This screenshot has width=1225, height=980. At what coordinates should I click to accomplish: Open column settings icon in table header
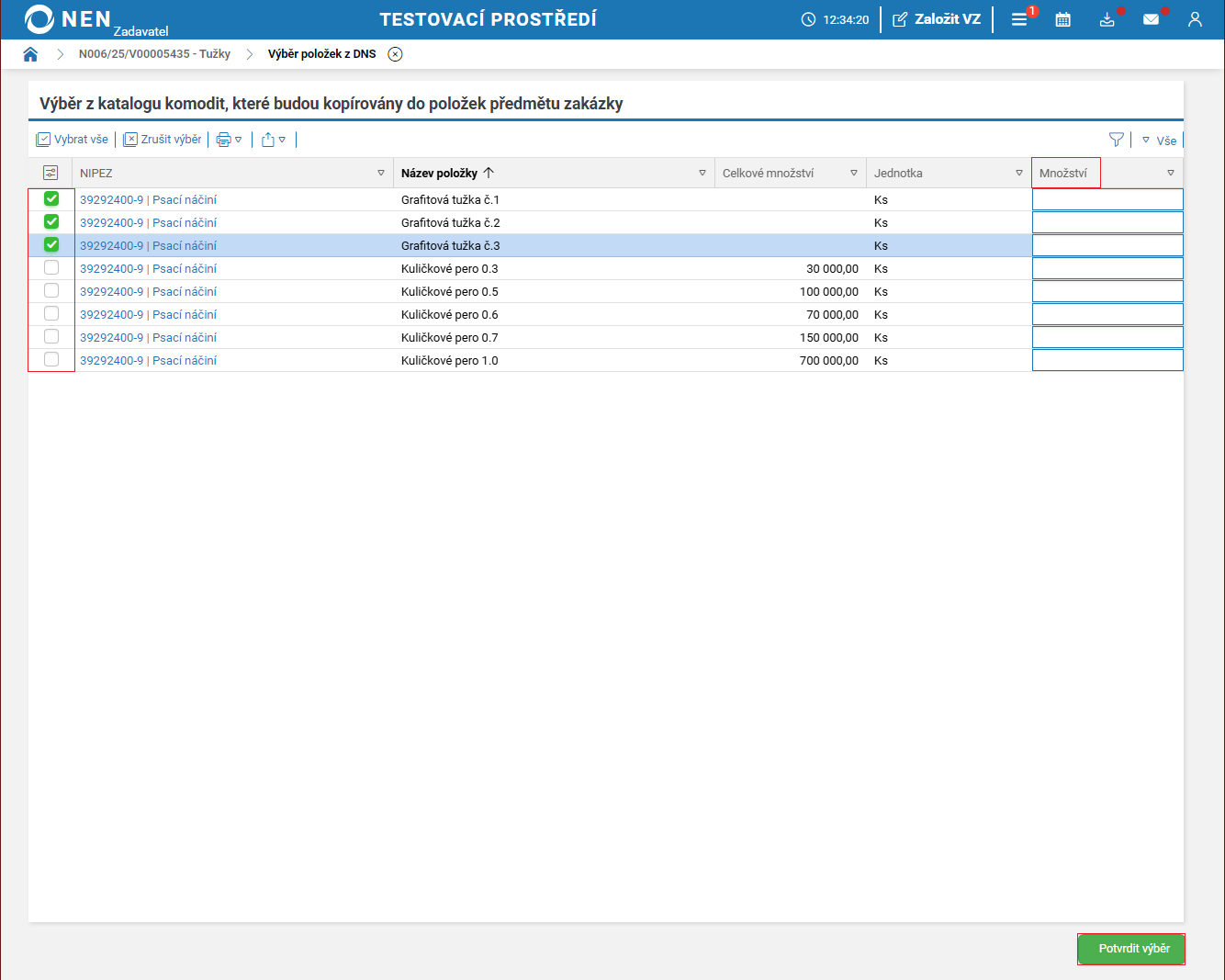coord(51,173)
